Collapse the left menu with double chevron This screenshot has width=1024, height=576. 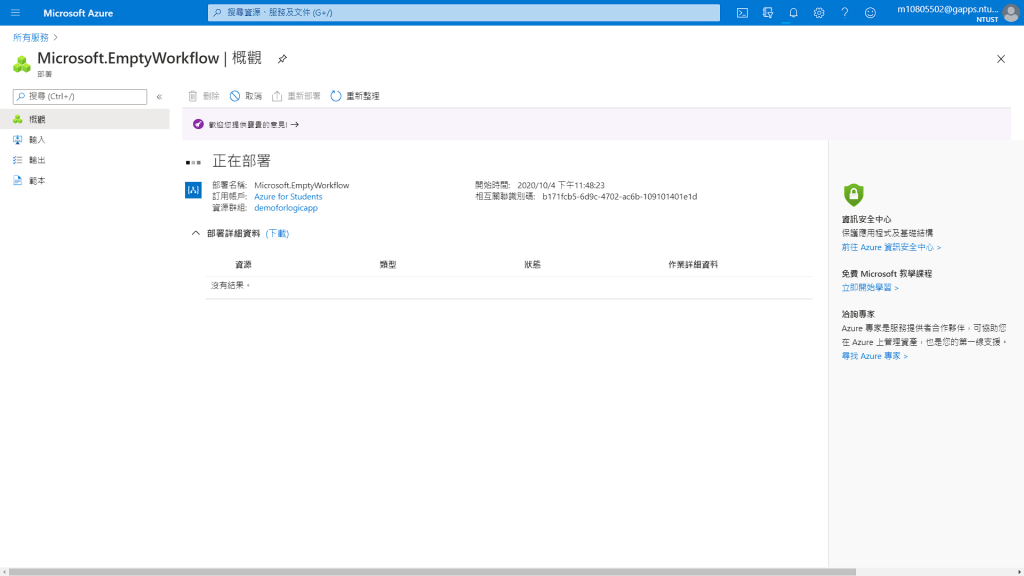coord(159,97)
